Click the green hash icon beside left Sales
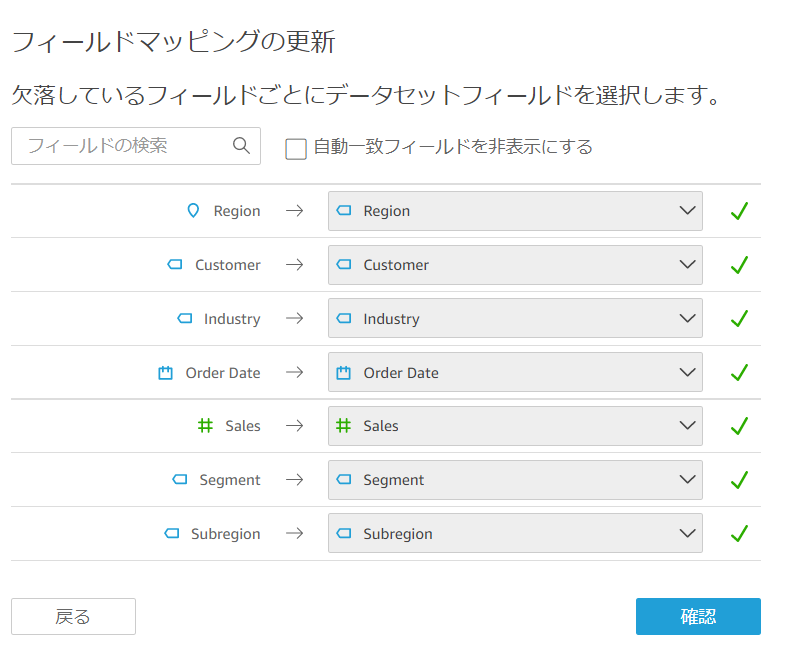The width and height of the screenshot is (787, 655). click(205, 426)
